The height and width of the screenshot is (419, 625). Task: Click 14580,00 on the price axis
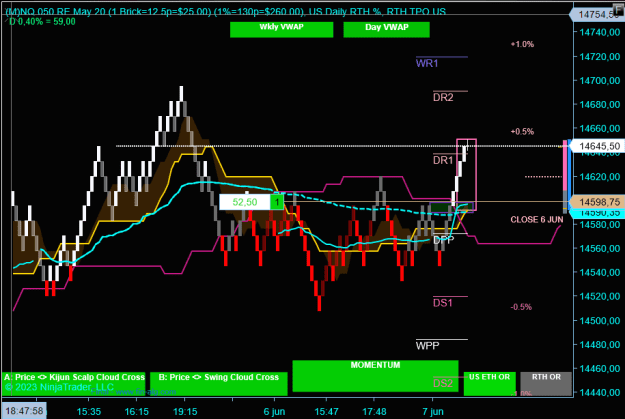pyautogui.click(x=599, y=224)
